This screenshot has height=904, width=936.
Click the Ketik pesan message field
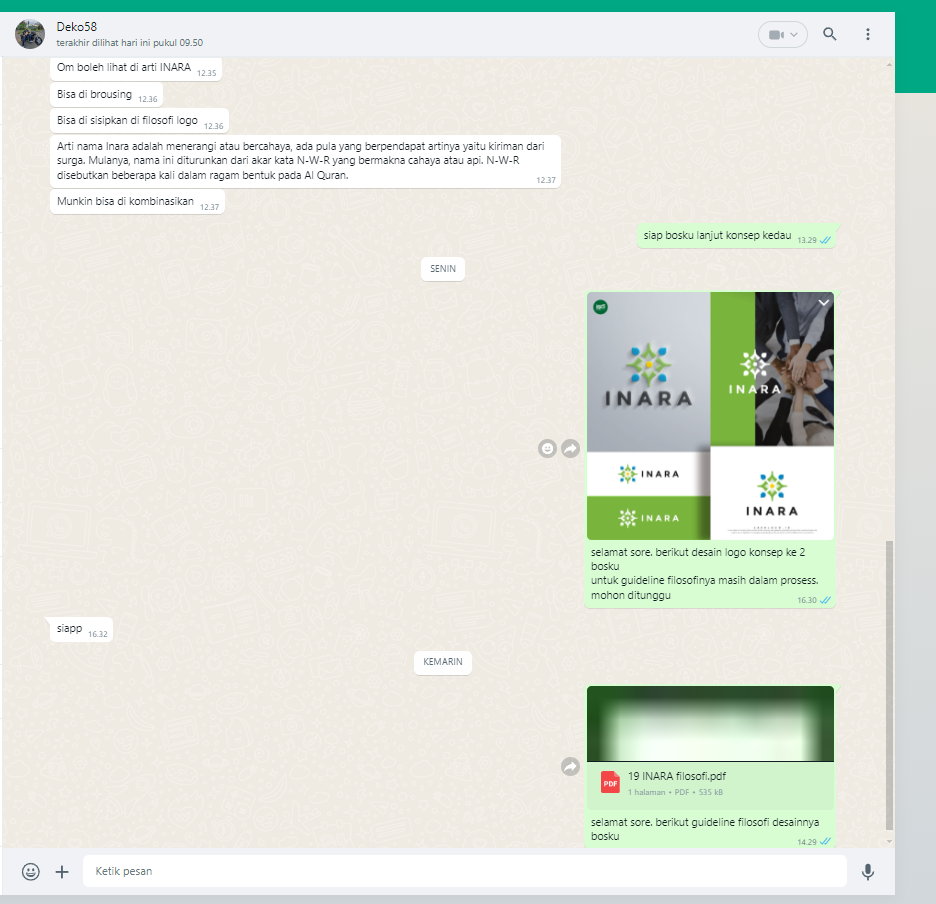tap(464, 872)
